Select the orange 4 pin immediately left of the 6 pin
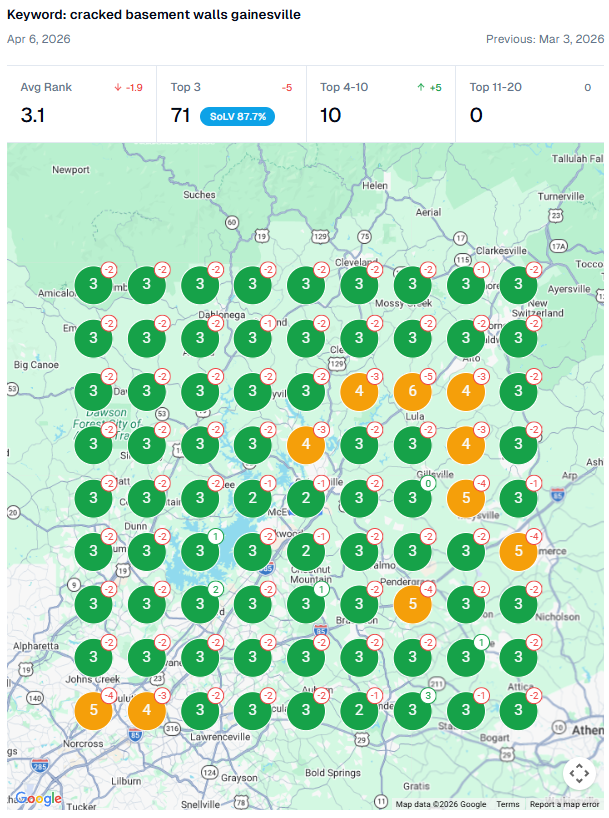The width and height of the screenshot is (609, 818). [x=359, y=391]
